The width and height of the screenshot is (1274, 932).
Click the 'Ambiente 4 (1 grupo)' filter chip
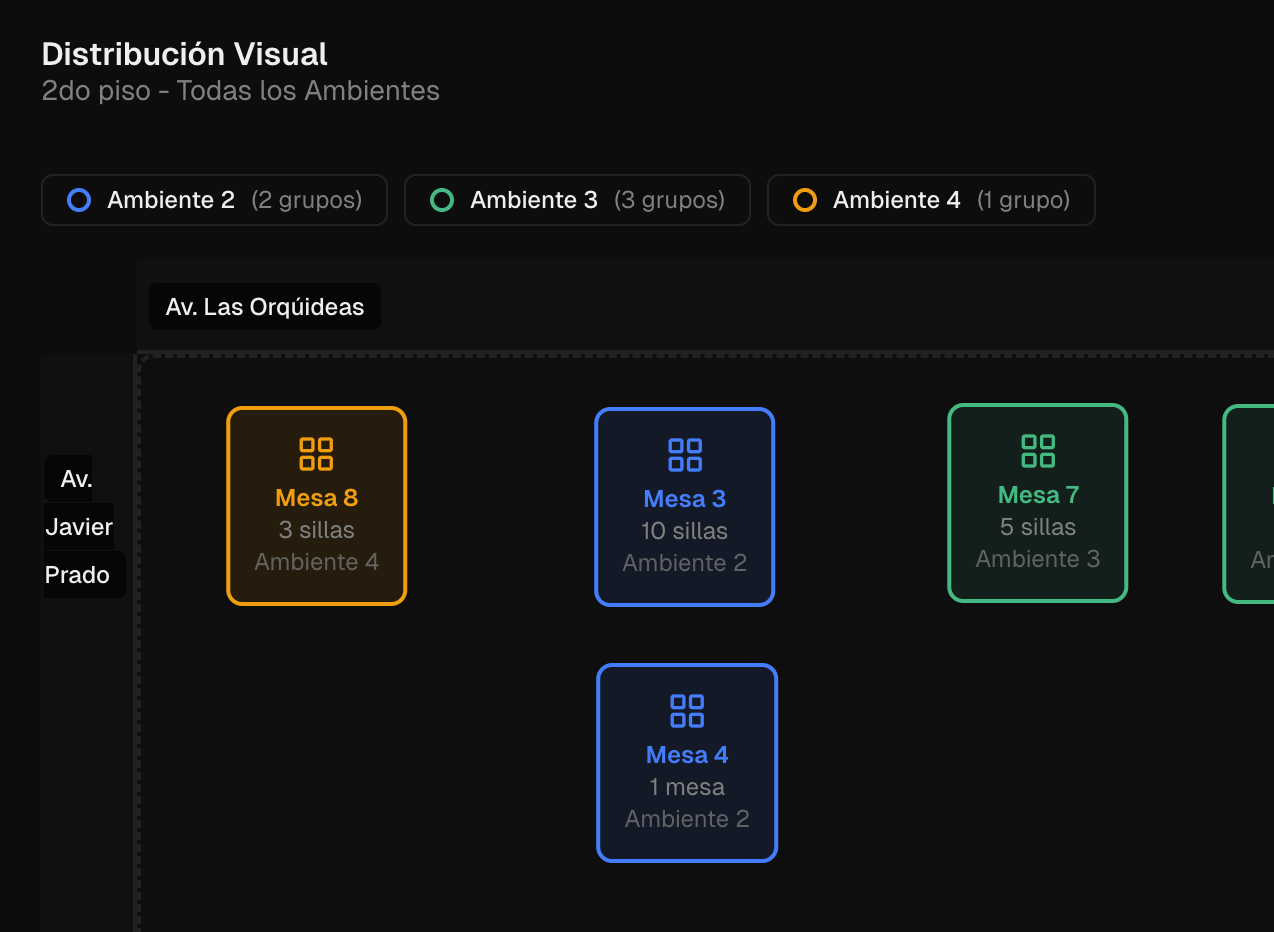pyautogui.click(x=930, y=199)
